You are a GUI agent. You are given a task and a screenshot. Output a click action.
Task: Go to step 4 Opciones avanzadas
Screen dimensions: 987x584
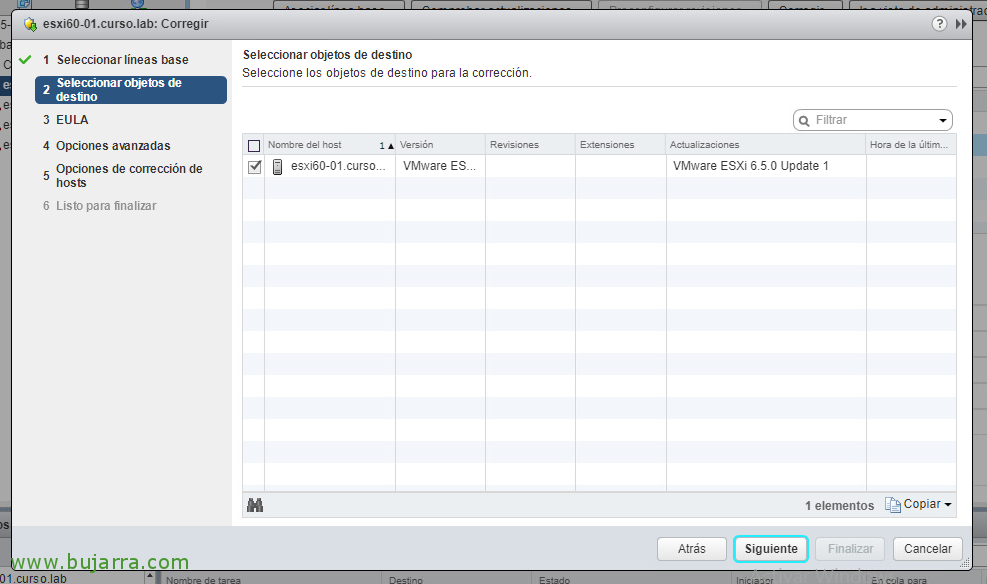[106, 145]
